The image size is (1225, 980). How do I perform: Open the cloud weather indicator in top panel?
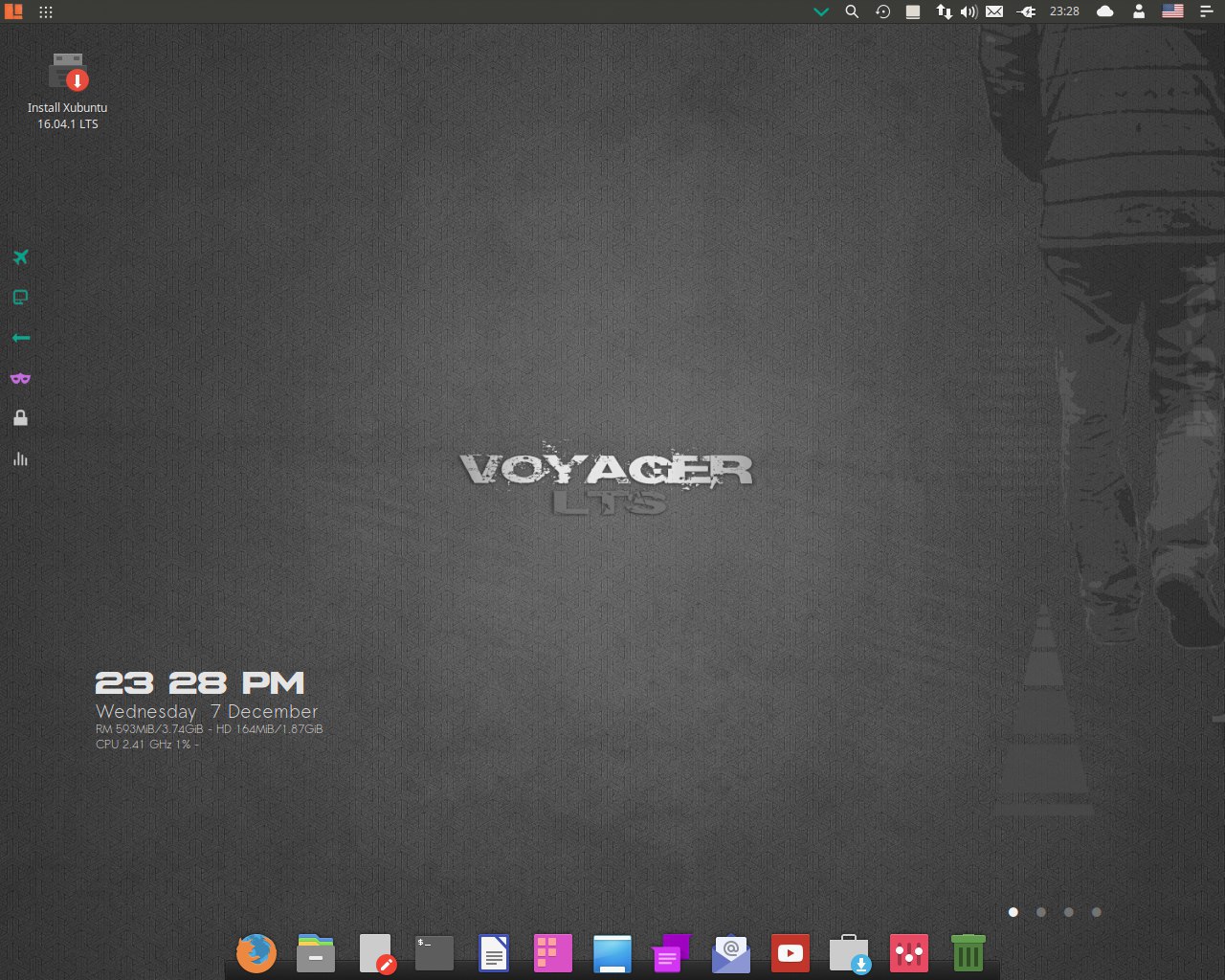(1105, 11)
